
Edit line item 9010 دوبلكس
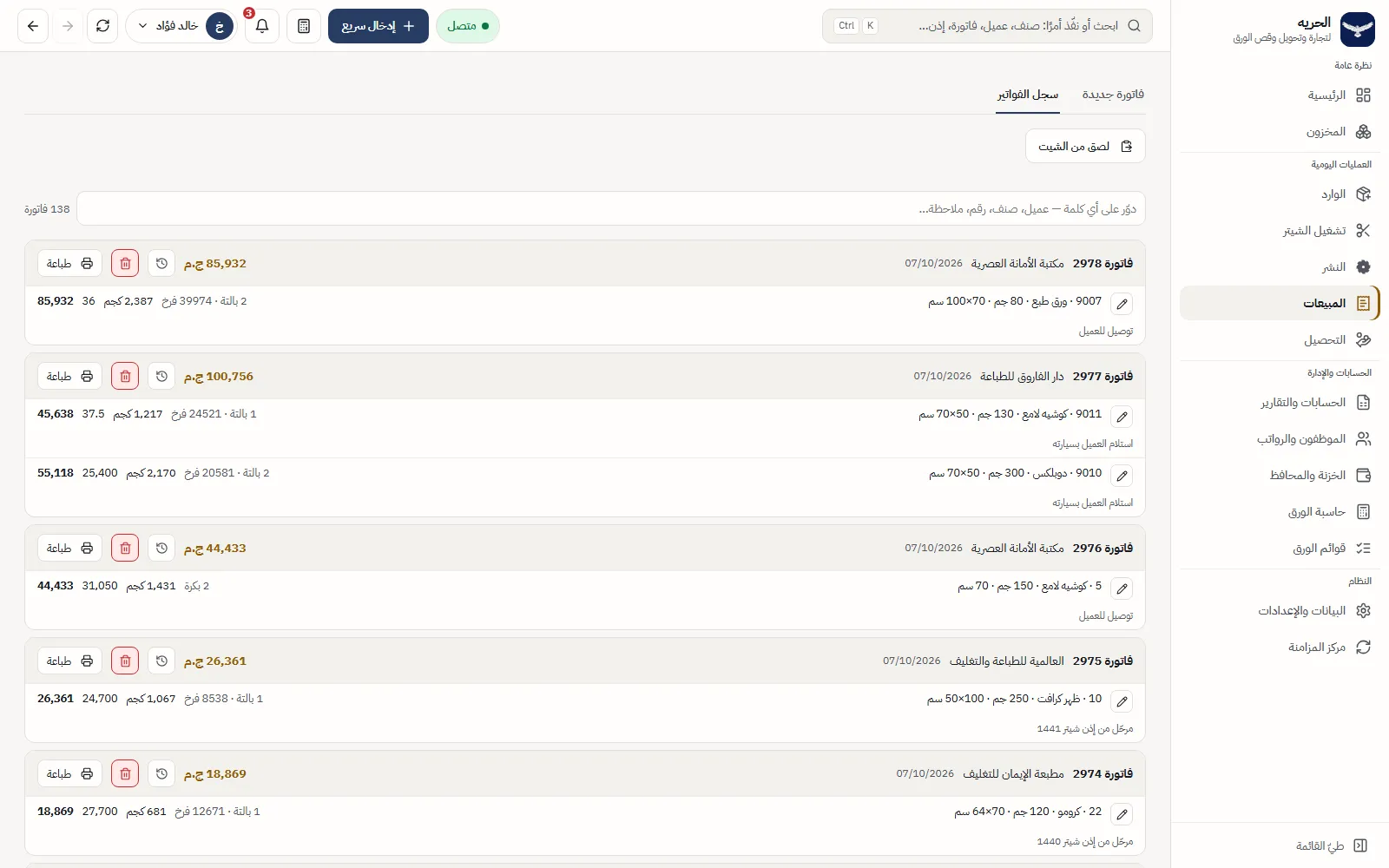(x=1122, y=476)
